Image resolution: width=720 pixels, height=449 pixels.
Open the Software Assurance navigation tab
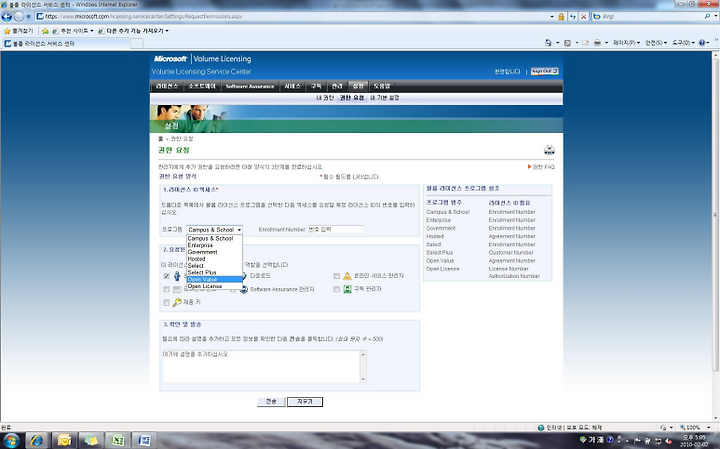[x=250, y=86]
